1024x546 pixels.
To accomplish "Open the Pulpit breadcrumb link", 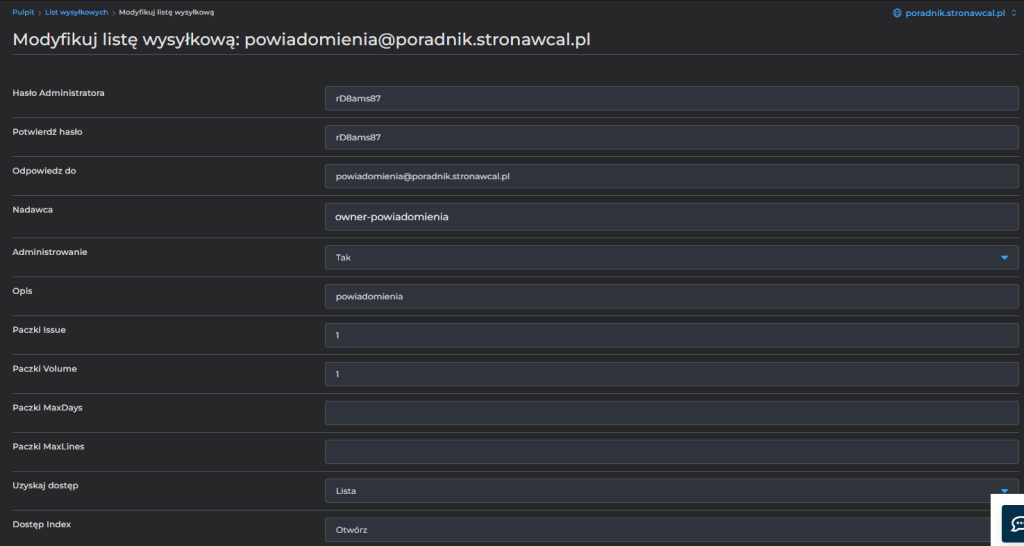I will [x=24, y=12].
